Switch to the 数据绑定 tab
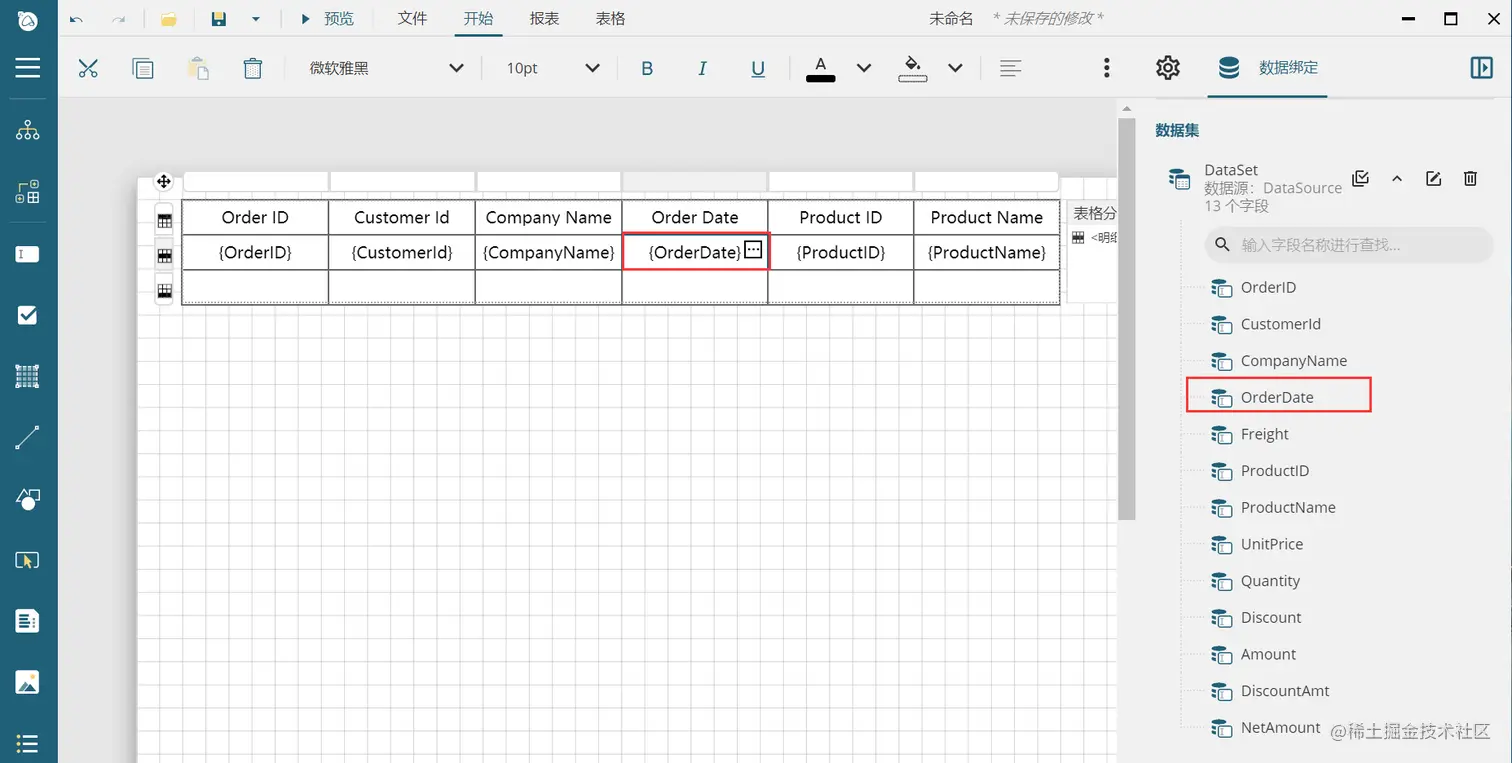1512x763 pixels. pyautogui.click(x=1267, y=67)
